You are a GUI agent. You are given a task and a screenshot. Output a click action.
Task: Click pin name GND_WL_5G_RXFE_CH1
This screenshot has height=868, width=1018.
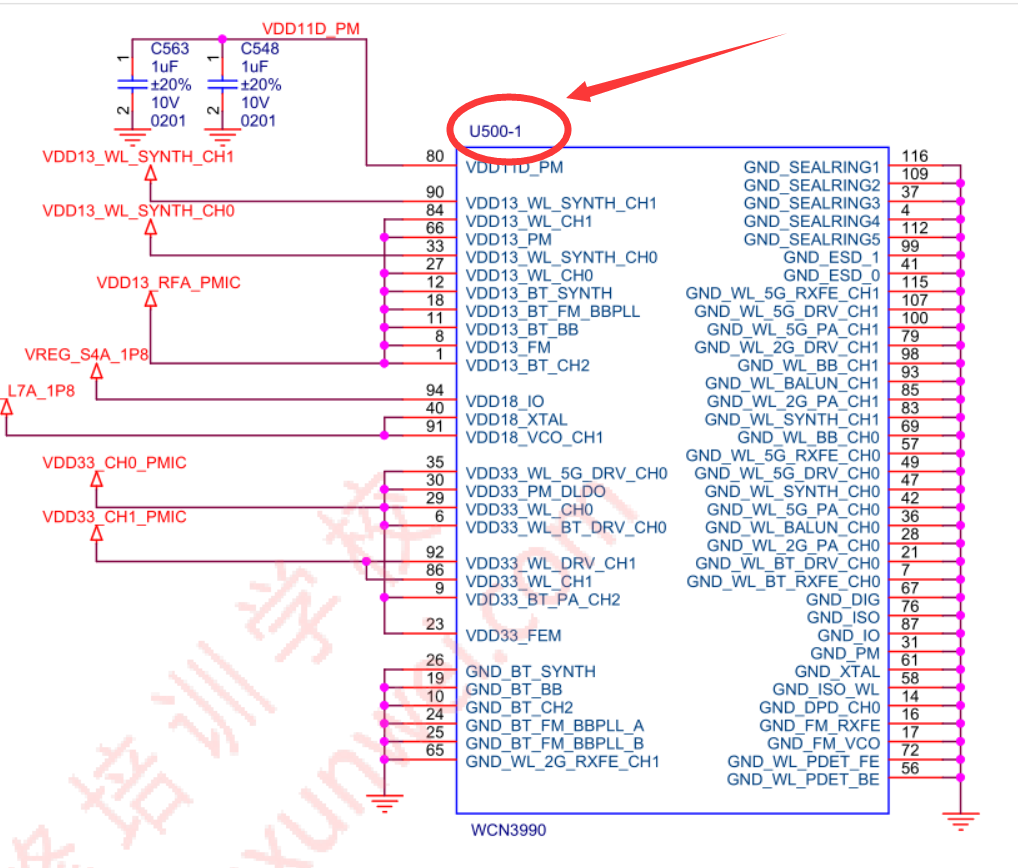783,293
